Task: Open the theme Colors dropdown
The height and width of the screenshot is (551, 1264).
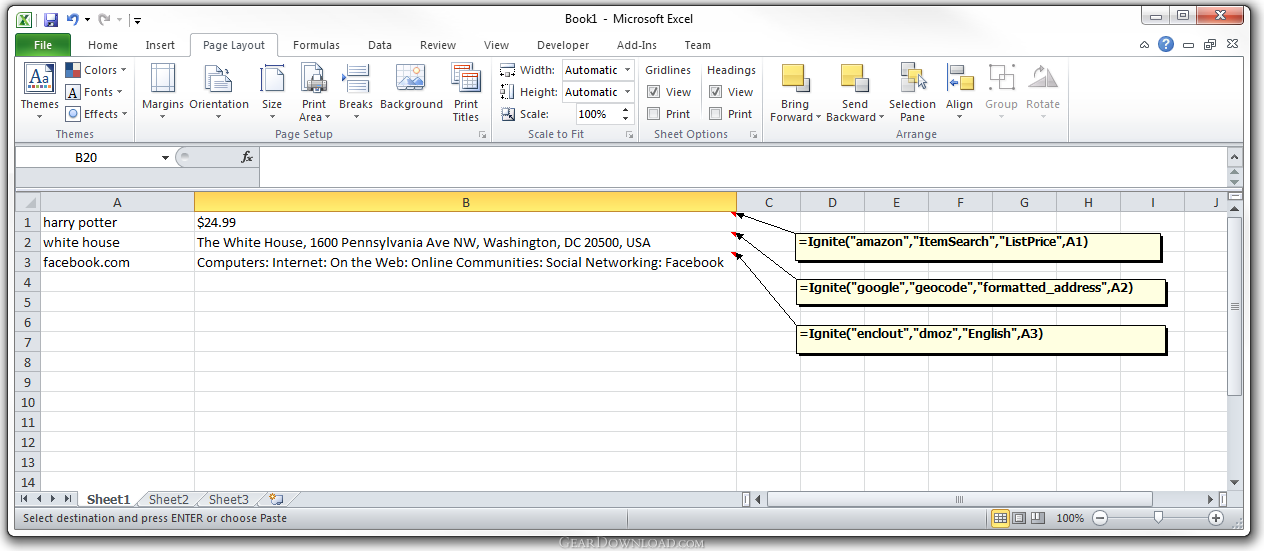Action: pyautogui.click(x=96, y=70)
